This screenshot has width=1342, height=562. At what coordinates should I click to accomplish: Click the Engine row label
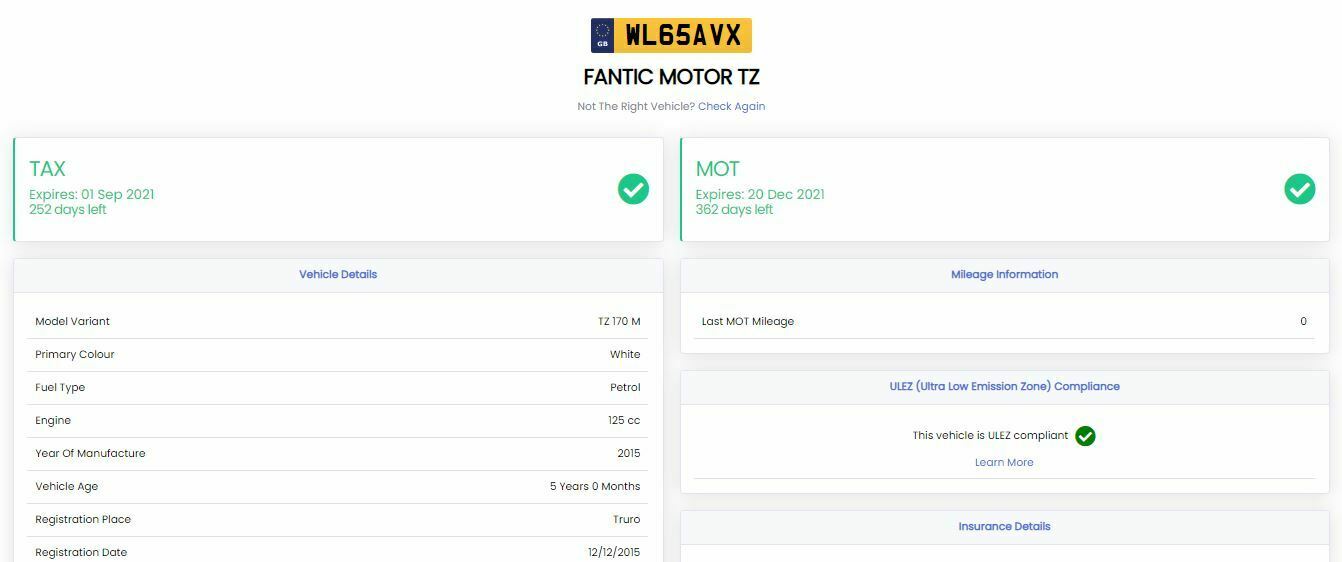(x=53, y=420)
